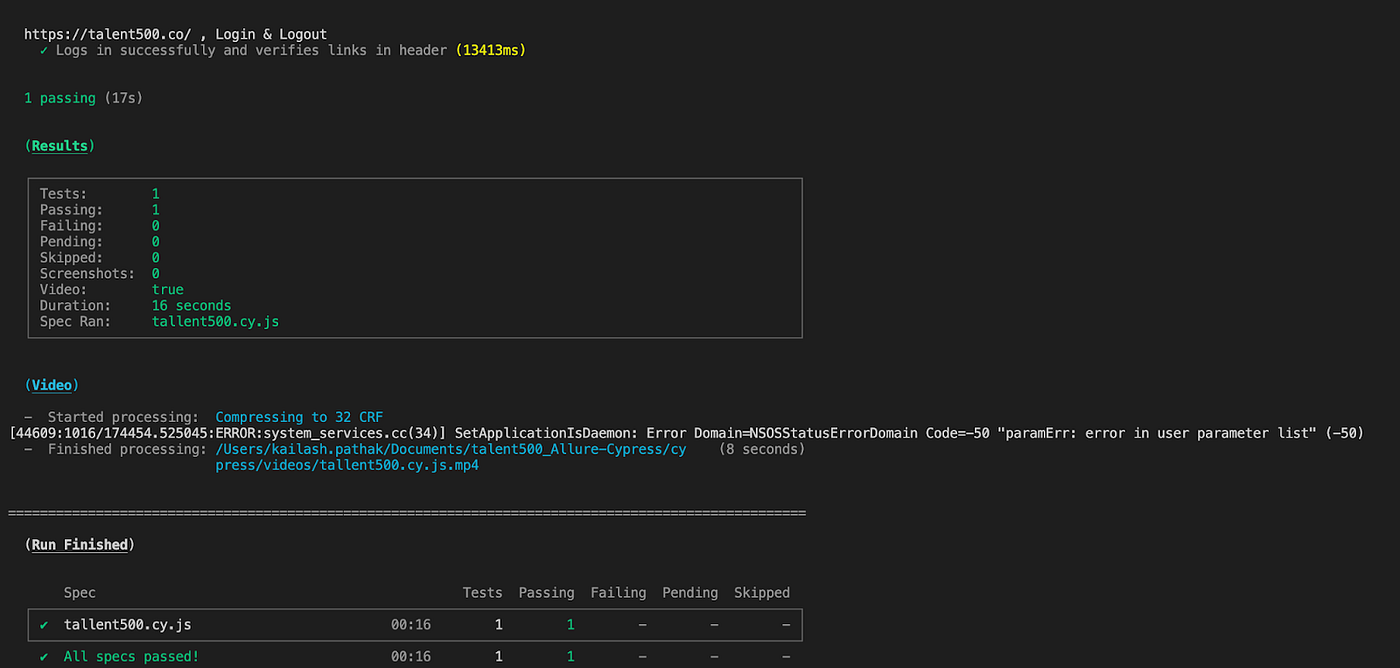Click checkmark before 'Logs in successfully'
Image resolution: width=1400 pixels, height=668 pixels.
(44, 50)
